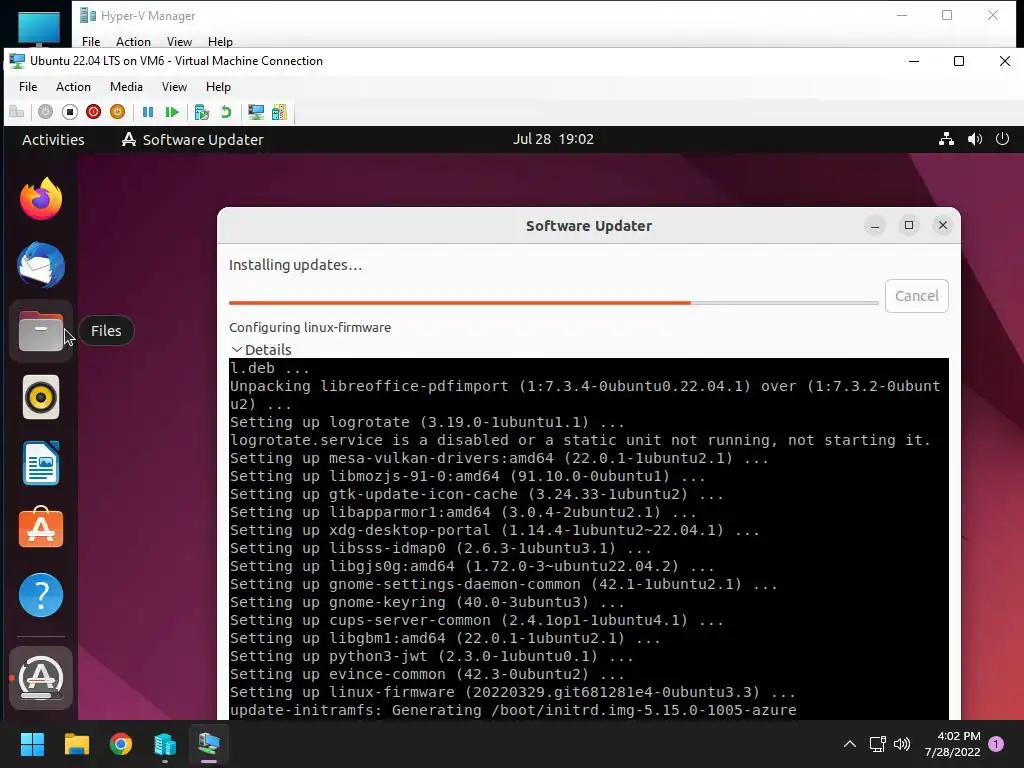
Task: Pause the virtual machine
Action: point(148,112)
